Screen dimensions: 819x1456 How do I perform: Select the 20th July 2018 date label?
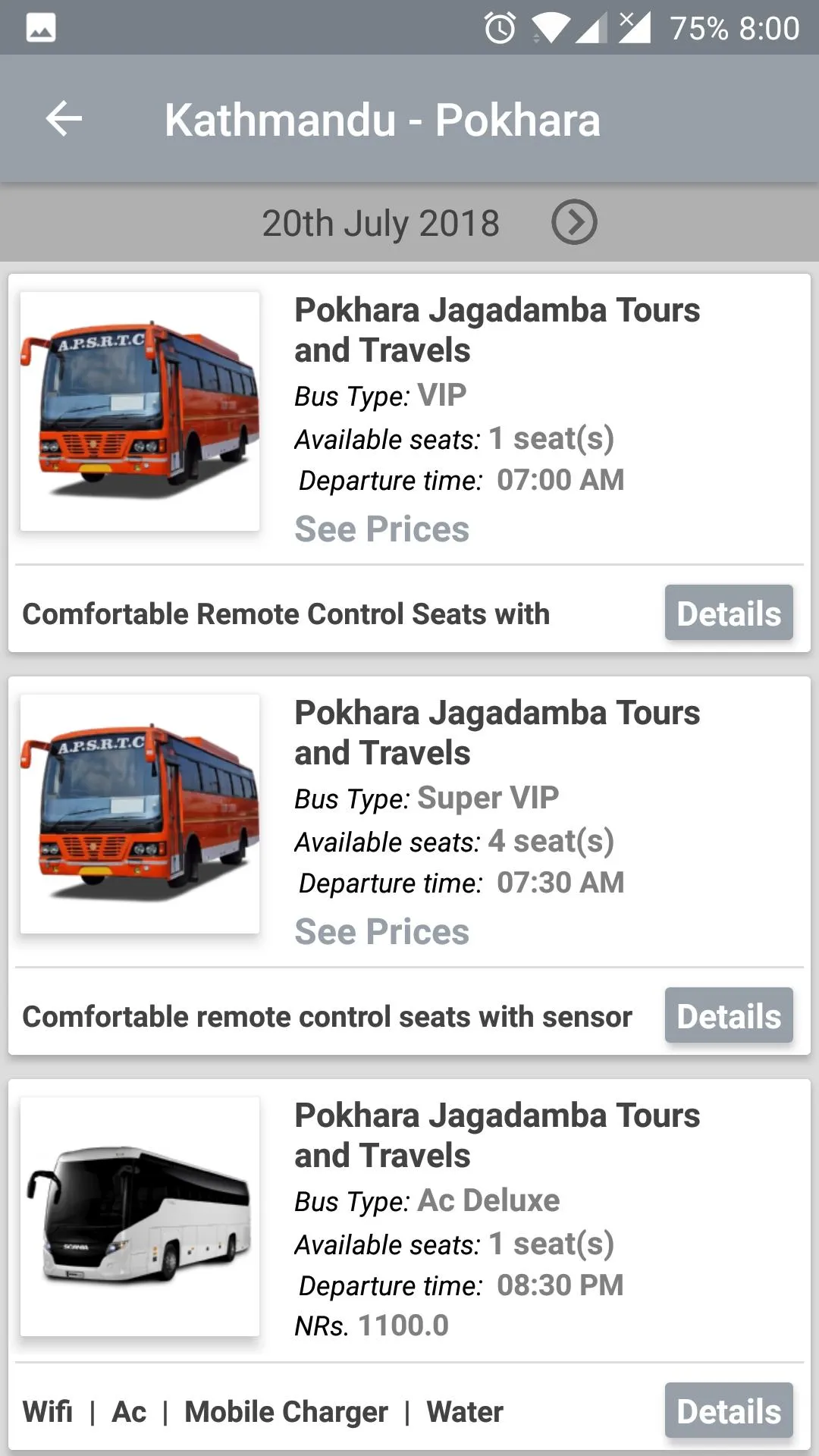click(381, 223)
